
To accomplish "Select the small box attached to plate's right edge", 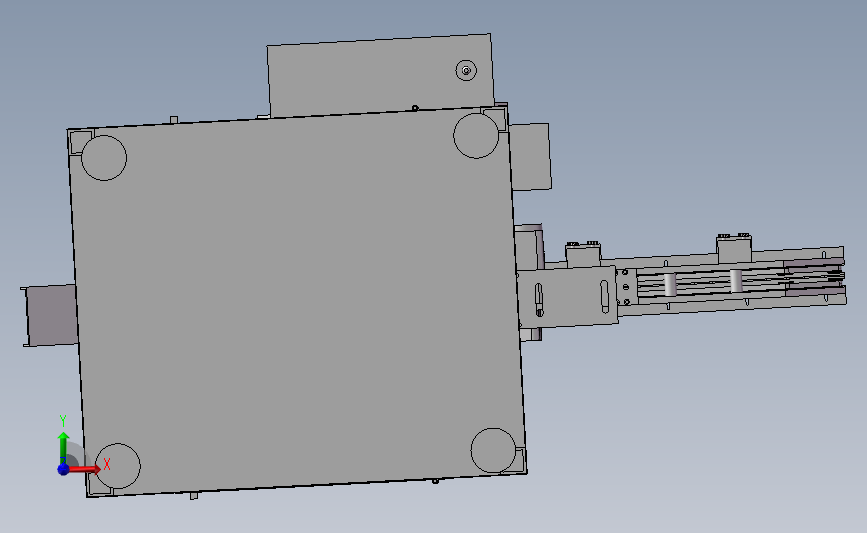I will click(x=531, y=157).
